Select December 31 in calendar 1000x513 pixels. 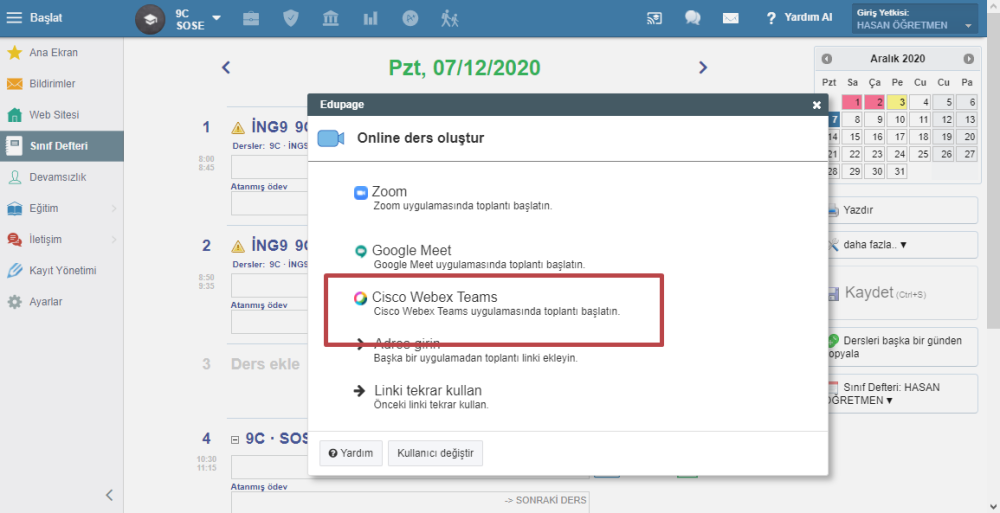click(897, 171)
